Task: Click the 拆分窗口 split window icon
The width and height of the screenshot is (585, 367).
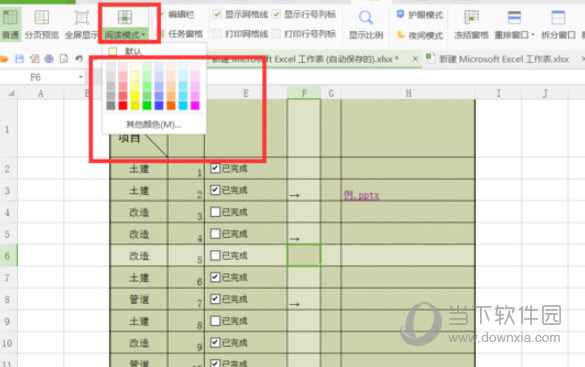Action: coord(558,18)
